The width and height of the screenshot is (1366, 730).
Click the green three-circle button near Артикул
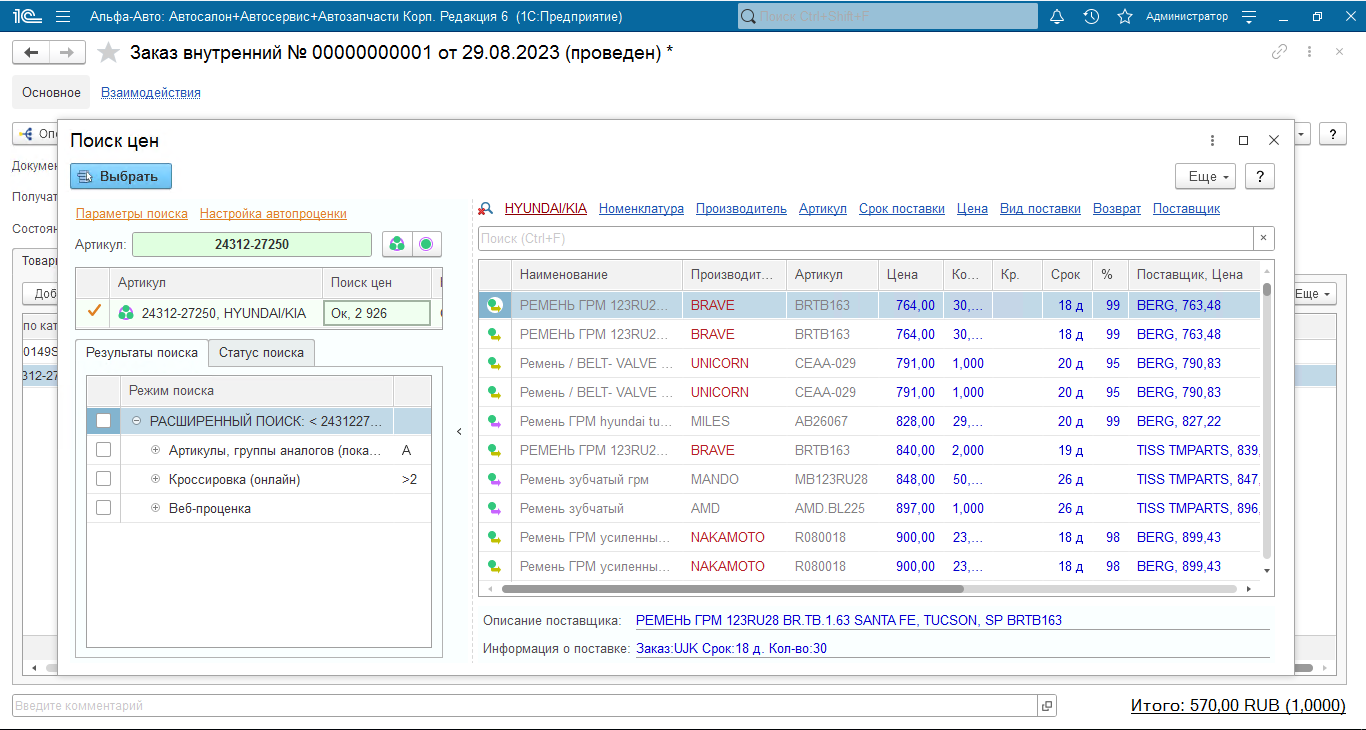(x=397, y=244)
